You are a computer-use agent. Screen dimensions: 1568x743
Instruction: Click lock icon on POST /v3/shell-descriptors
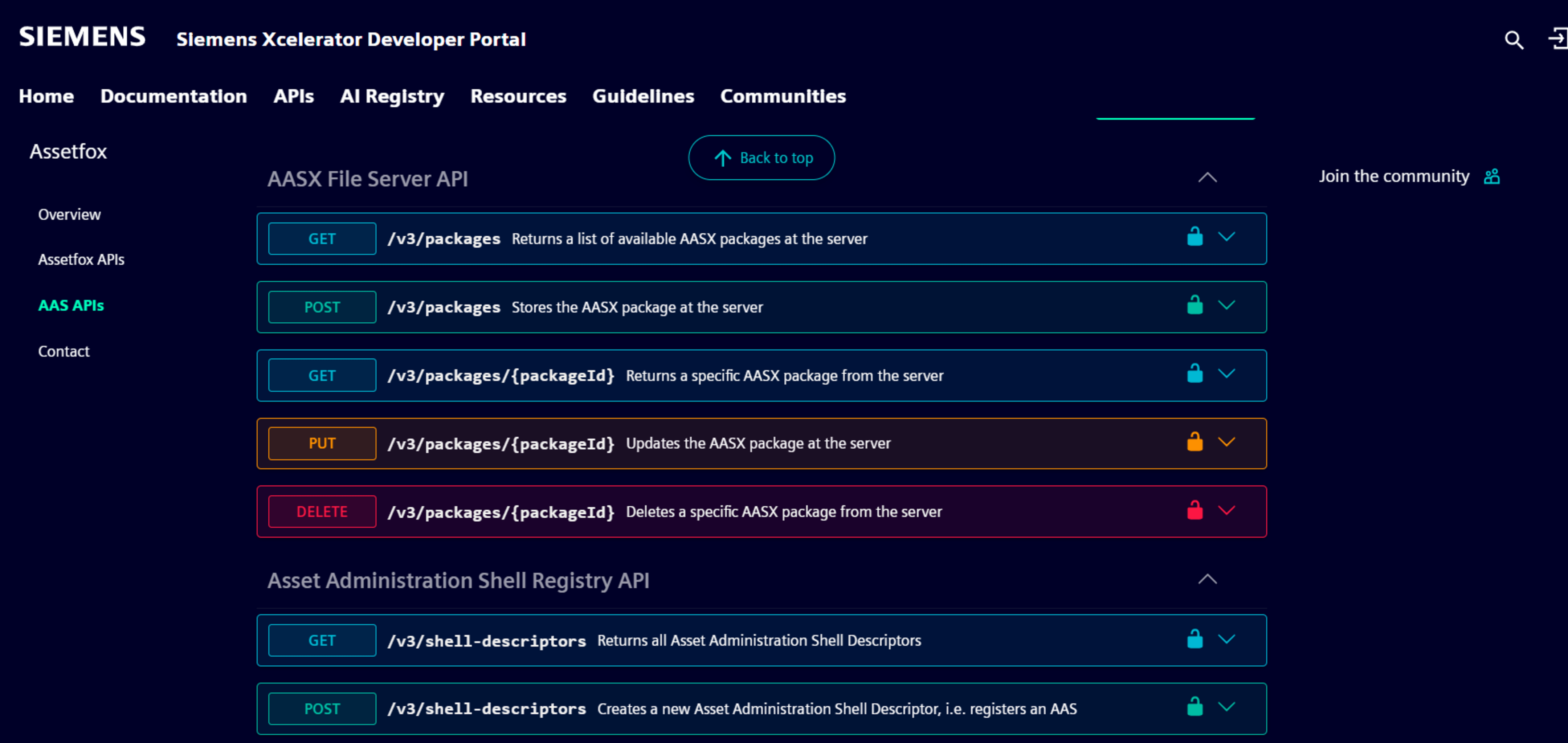coord(1195,706)
